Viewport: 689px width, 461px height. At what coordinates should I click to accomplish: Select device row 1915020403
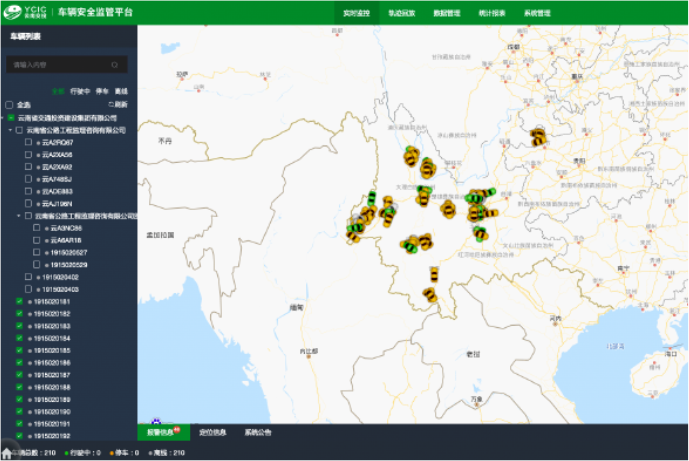pyautogui.click(x=61, y=290)
